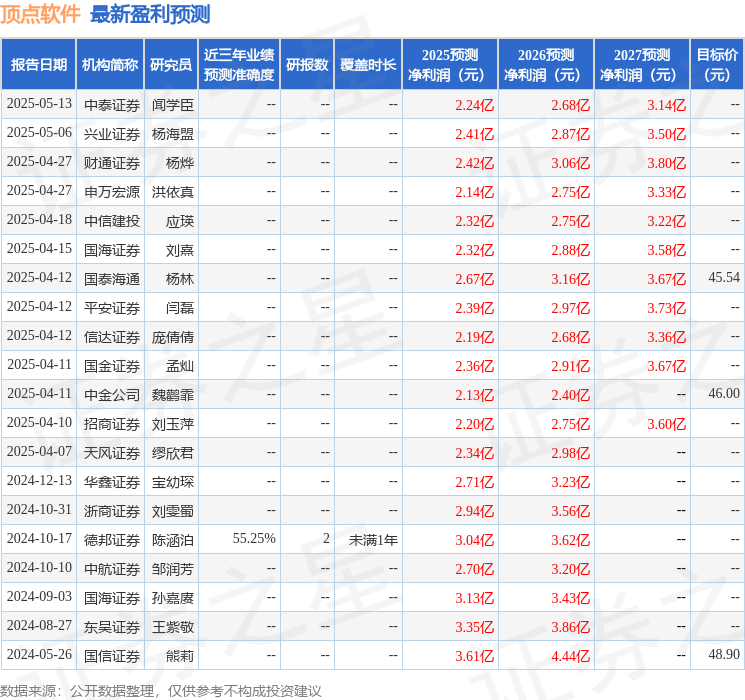Select analyst 孟灿
The width and height of the screenshot is (745, 700).
[180, 366]
